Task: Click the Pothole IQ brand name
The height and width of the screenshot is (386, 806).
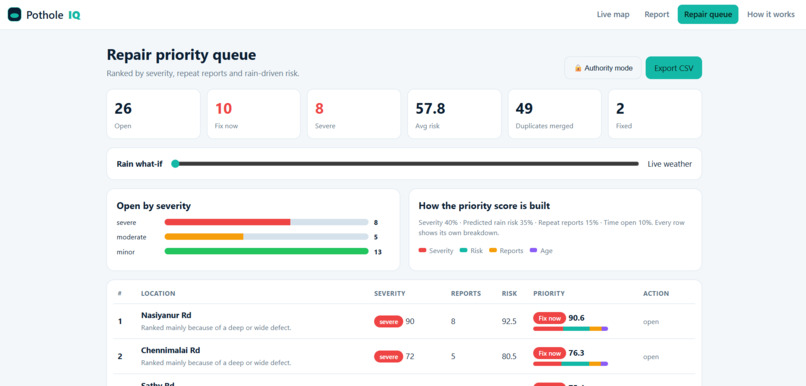Action: click(53, 15)
